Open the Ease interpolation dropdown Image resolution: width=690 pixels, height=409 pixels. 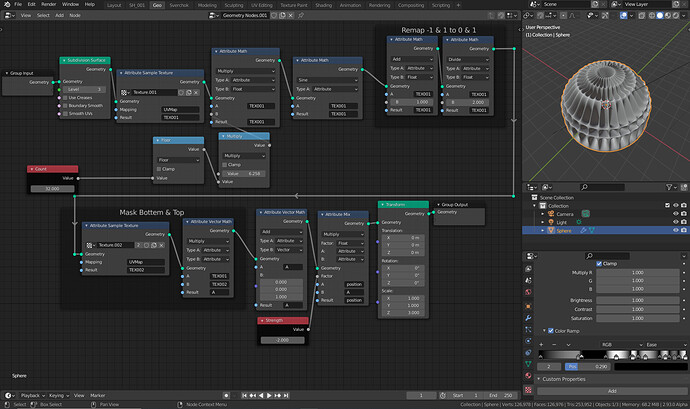667,345
